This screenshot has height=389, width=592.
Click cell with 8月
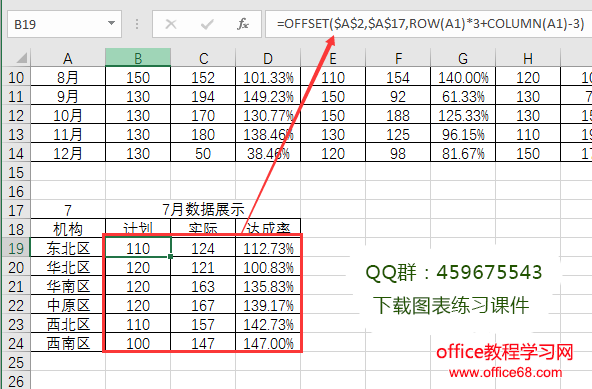coord(68,77)
